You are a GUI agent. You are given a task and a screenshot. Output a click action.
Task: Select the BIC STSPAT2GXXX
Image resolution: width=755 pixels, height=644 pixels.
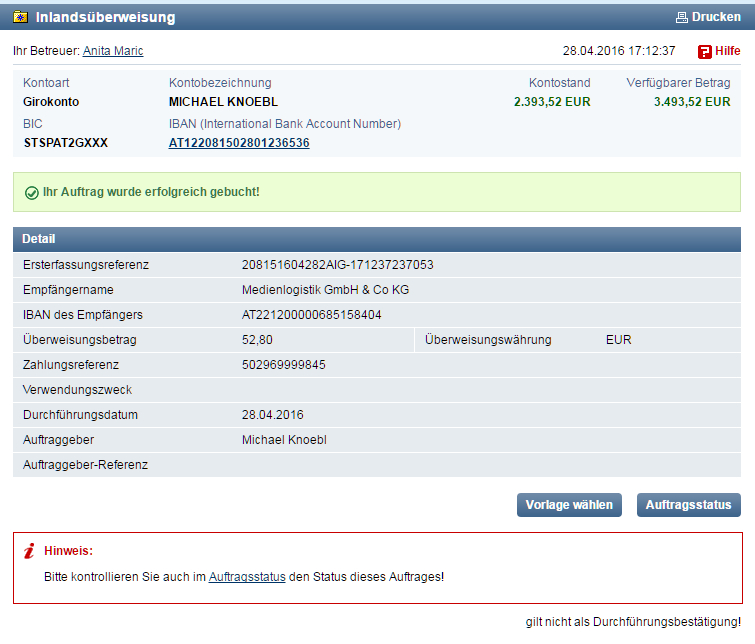(x=66, y=143)
